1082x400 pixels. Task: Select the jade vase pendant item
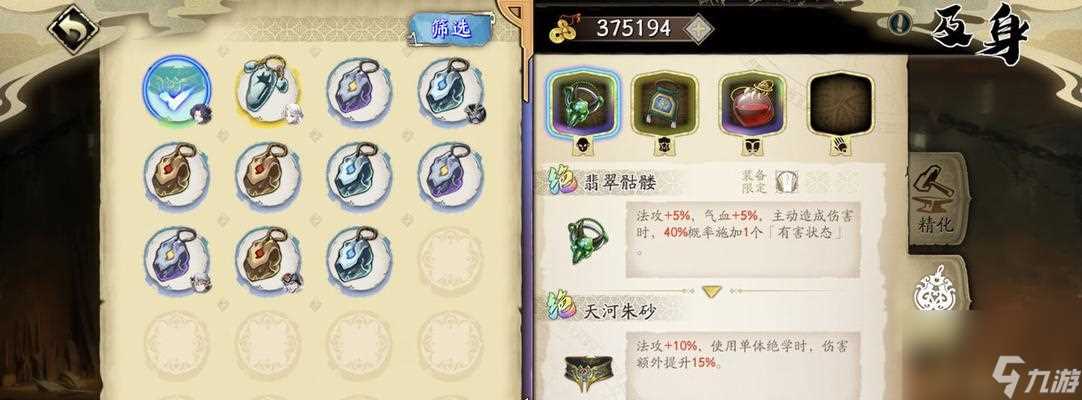pos(268,90)
